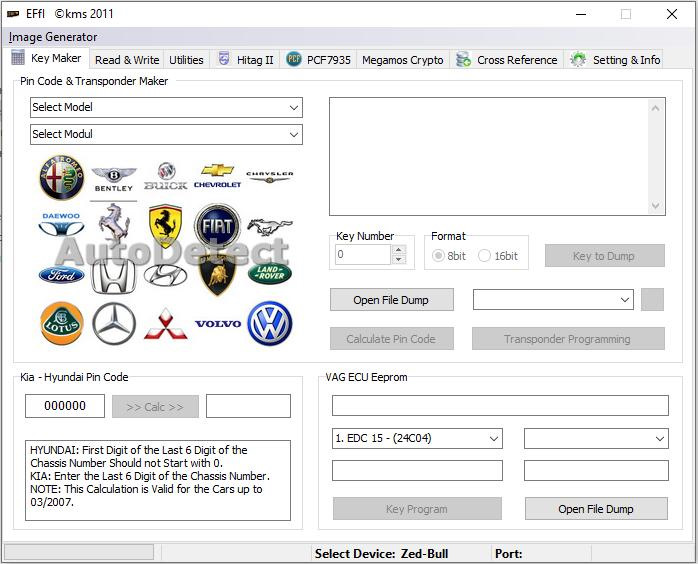This screenshot has width=698, height=564.
Task: Pick the Volvo brand logo
Action: pyautogui.click(x=218, y=324)
